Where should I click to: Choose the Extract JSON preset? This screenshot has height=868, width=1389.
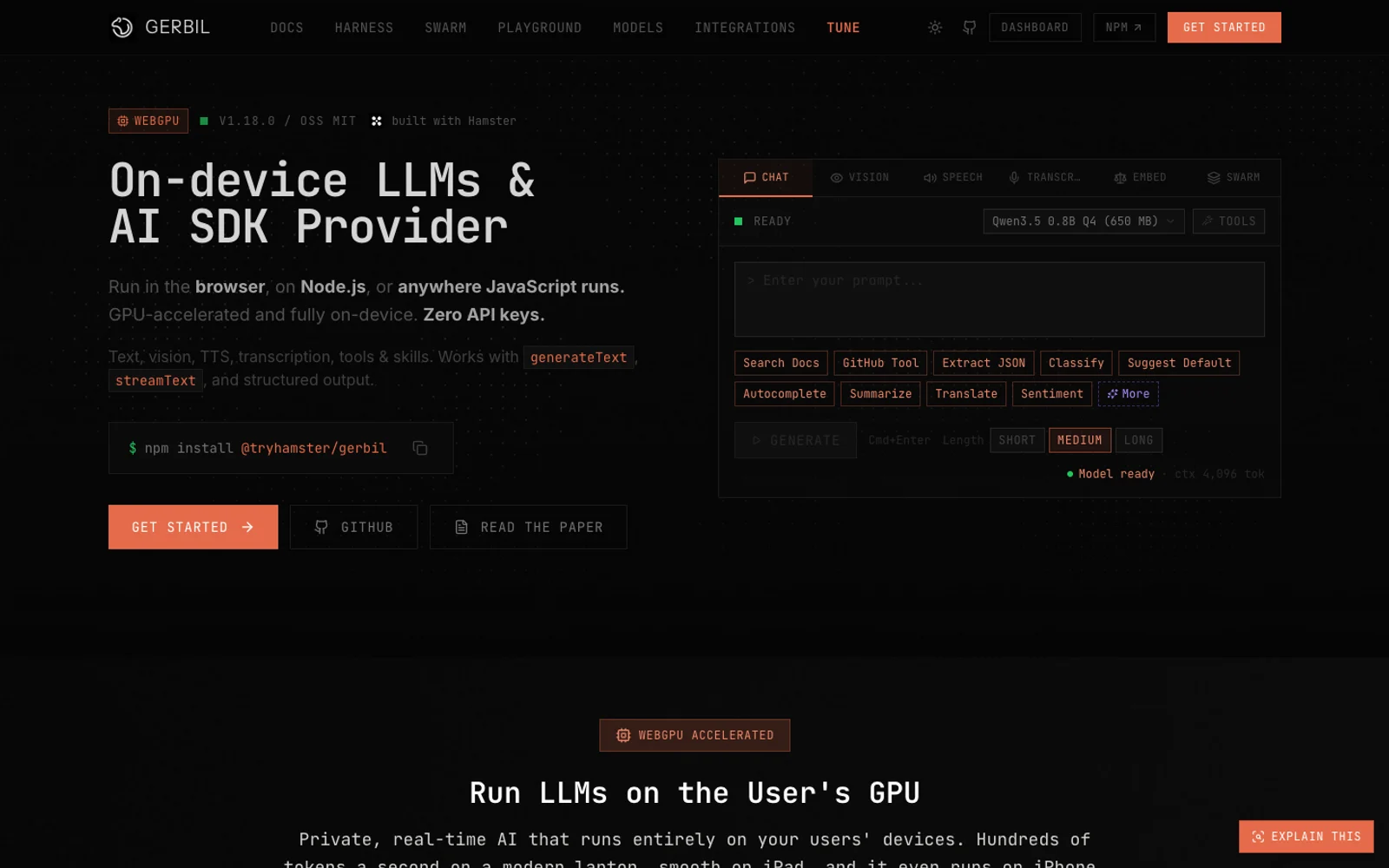point(984,363)
